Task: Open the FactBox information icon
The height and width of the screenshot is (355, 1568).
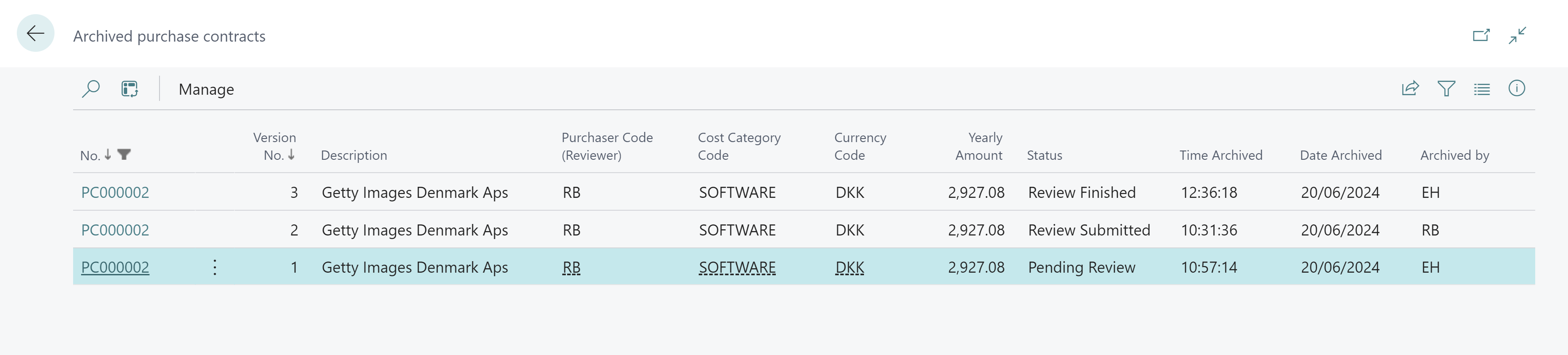Action: (x=1516, y=89)
